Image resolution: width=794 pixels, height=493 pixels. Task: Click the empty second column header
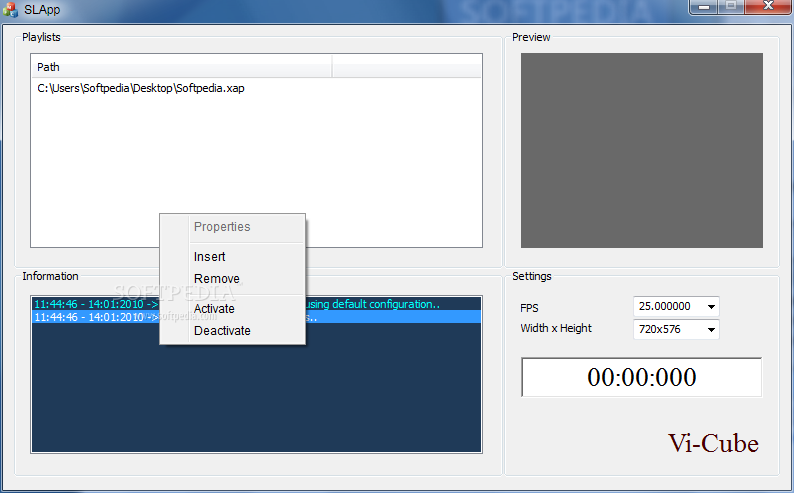coord(407,67)
